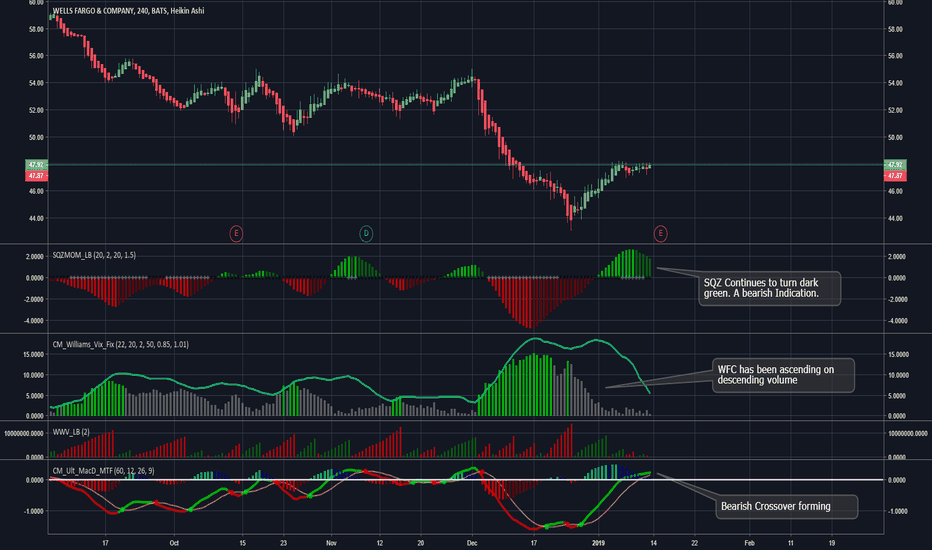Click the 'Feb' date label on time axis

coord(750,543)
